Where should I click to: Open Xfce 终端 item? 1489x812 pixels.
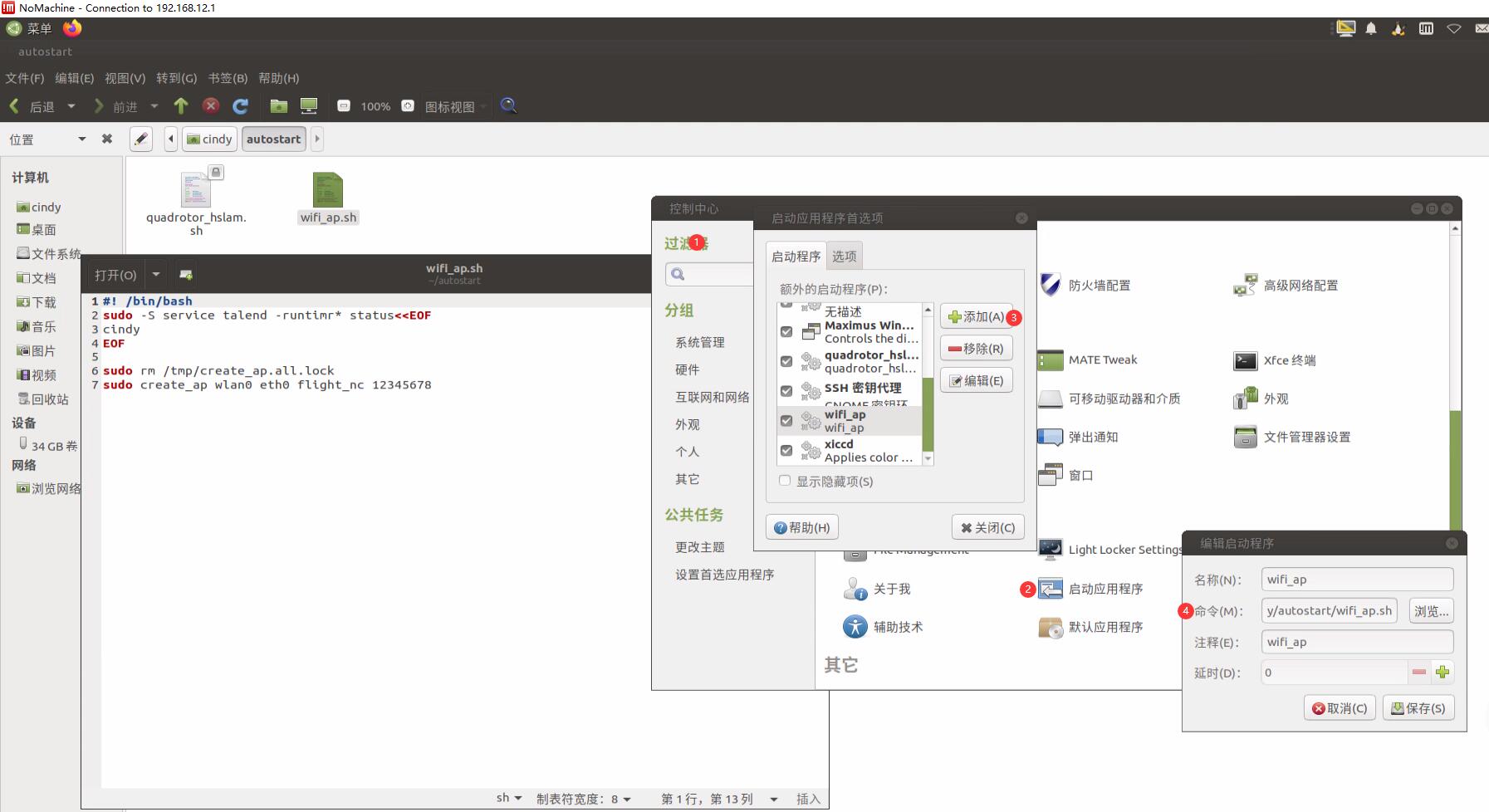[x=1275, y=360]
